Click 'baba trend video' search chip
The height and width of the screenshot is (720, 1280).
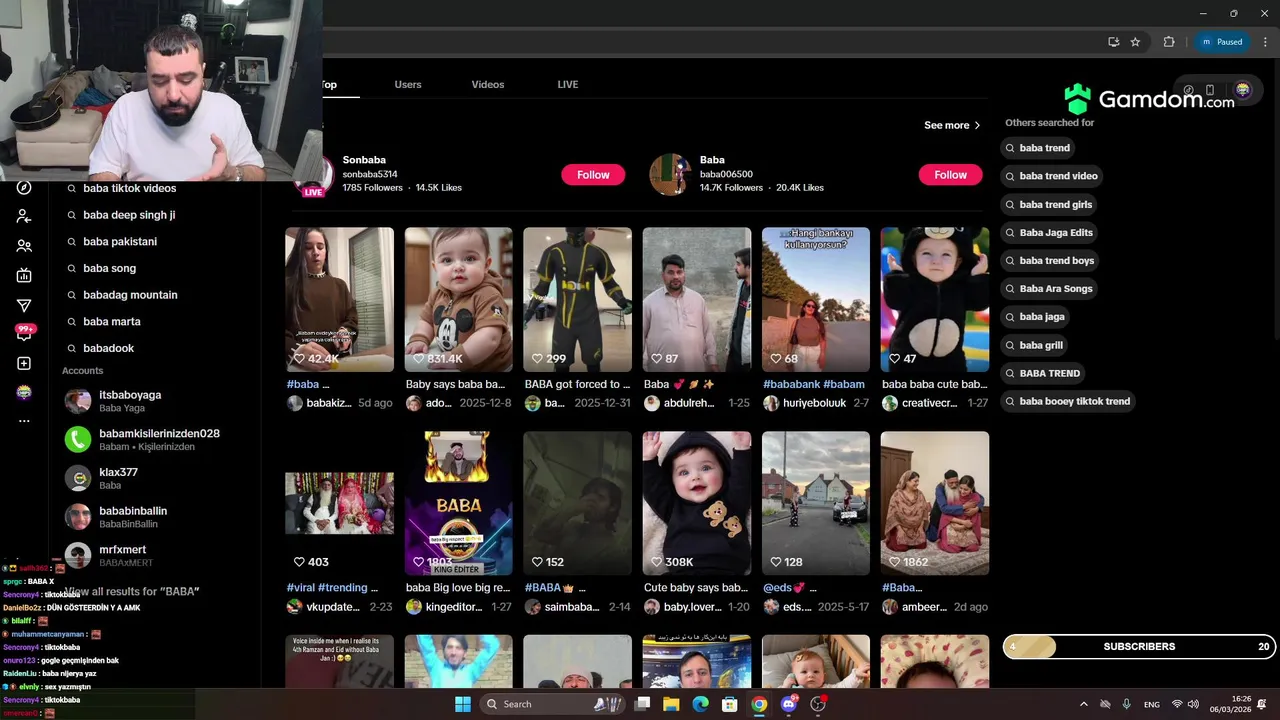coord(1052,176)
